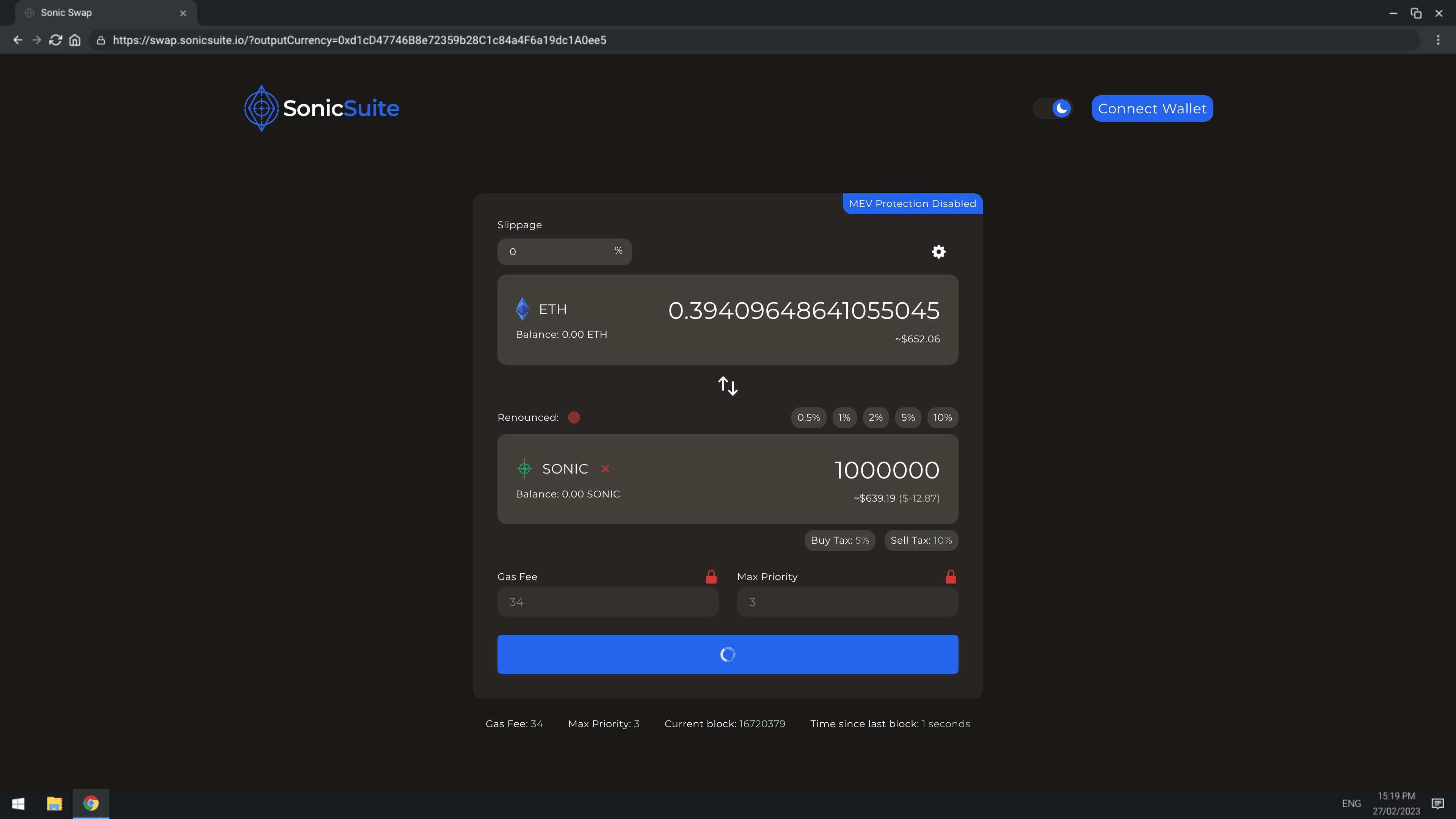This screenshot has width=1456, height=819.
Task: Click Sell Tax: 10% badge
Action: 921,540
